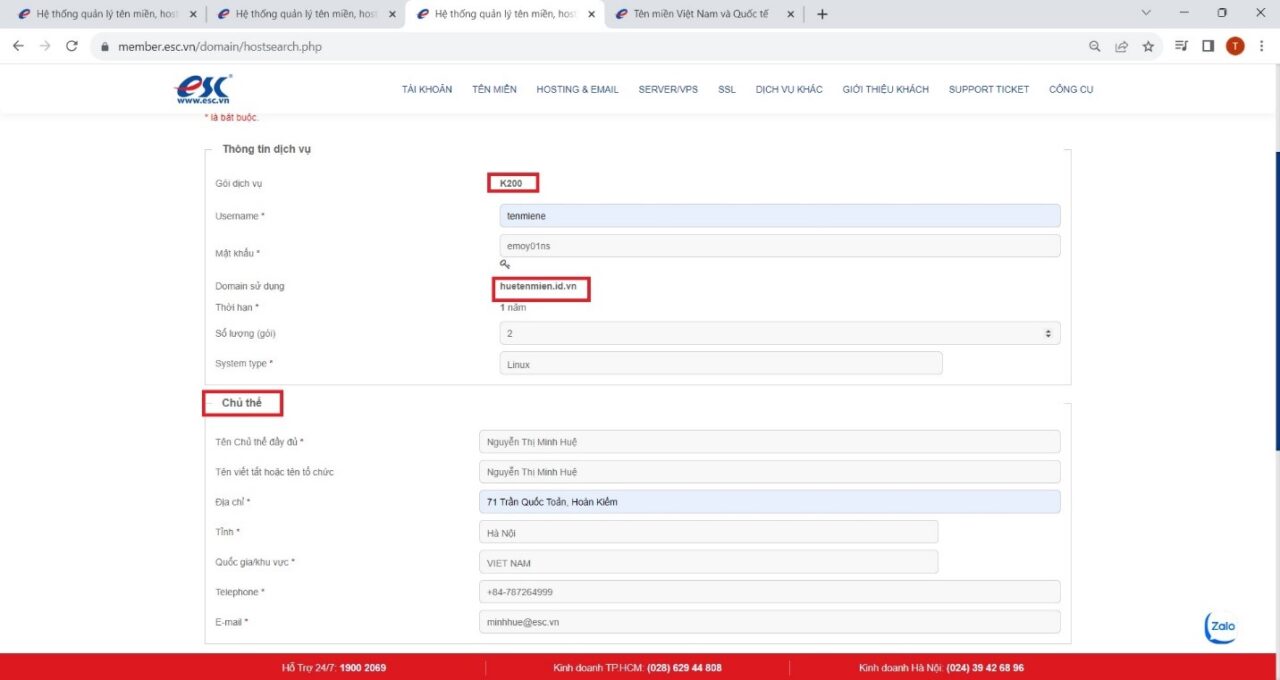Open Chrome three-dot menu
Viewport: 1280px width, 680px height.
(1261, 46)
